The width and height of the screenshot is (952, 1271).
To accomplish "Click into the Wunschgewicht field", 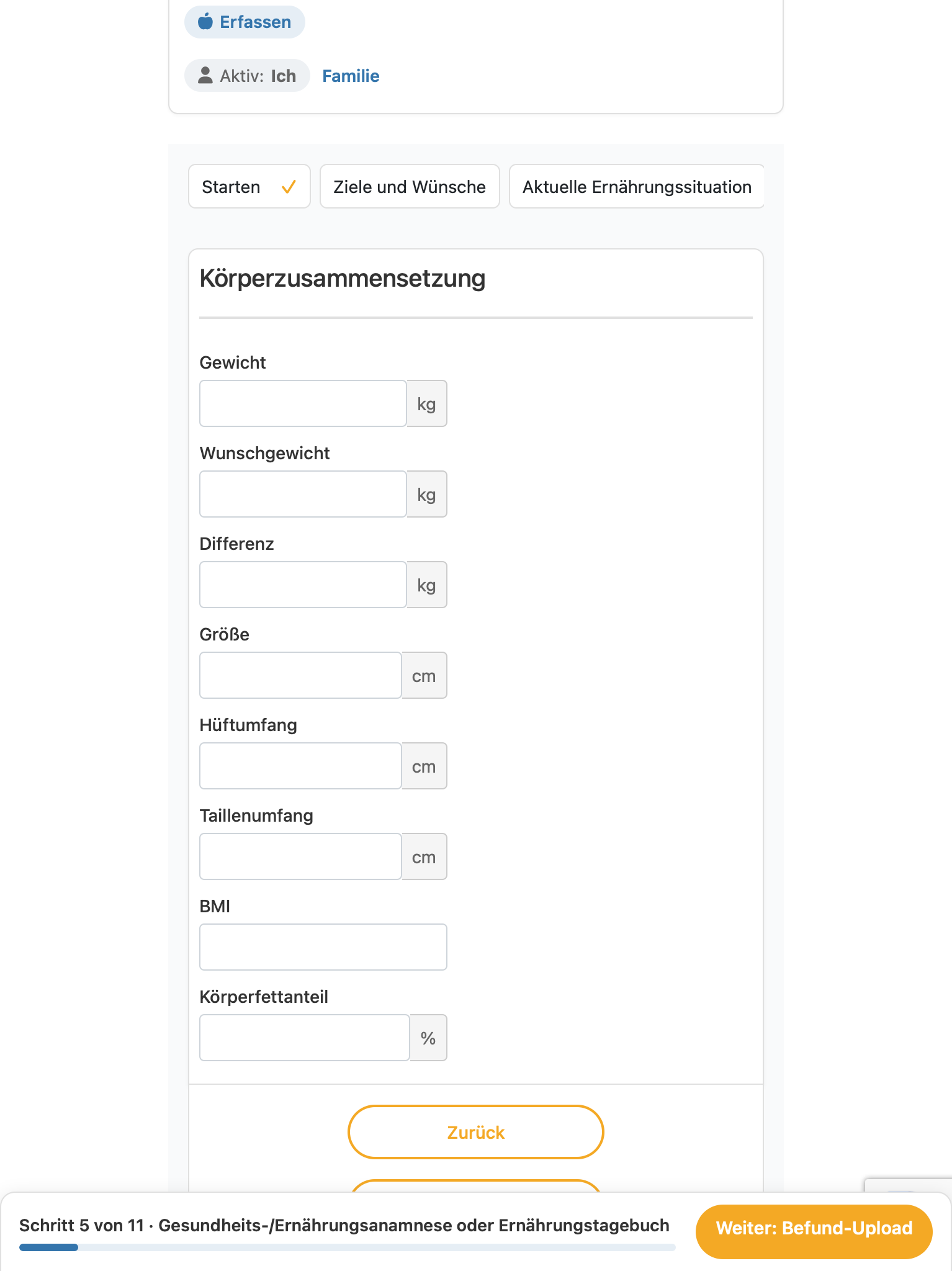I will pyautogui.click(x=303, y=494).
